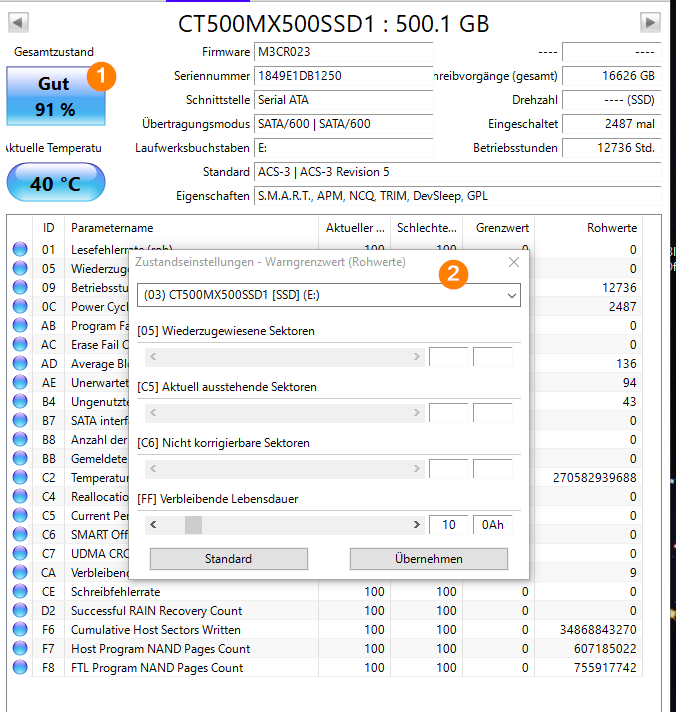Image resolution: width=676 pixels, height=712 pixels.
Task: Click the Schnittstelle field Serial ATA
Action: coord(344,100)
